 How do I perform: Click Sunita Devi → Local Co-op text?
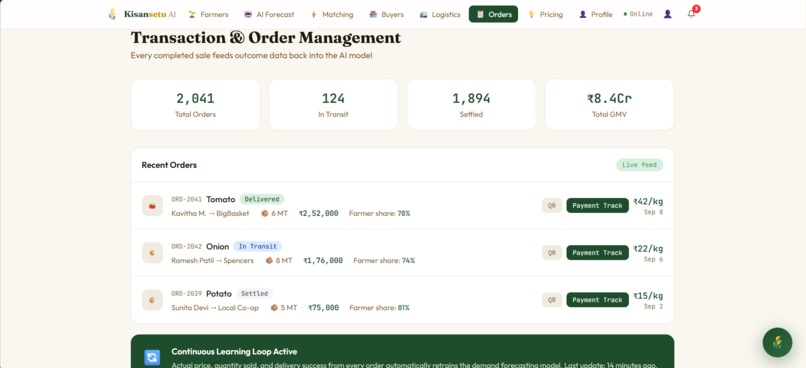215,308
